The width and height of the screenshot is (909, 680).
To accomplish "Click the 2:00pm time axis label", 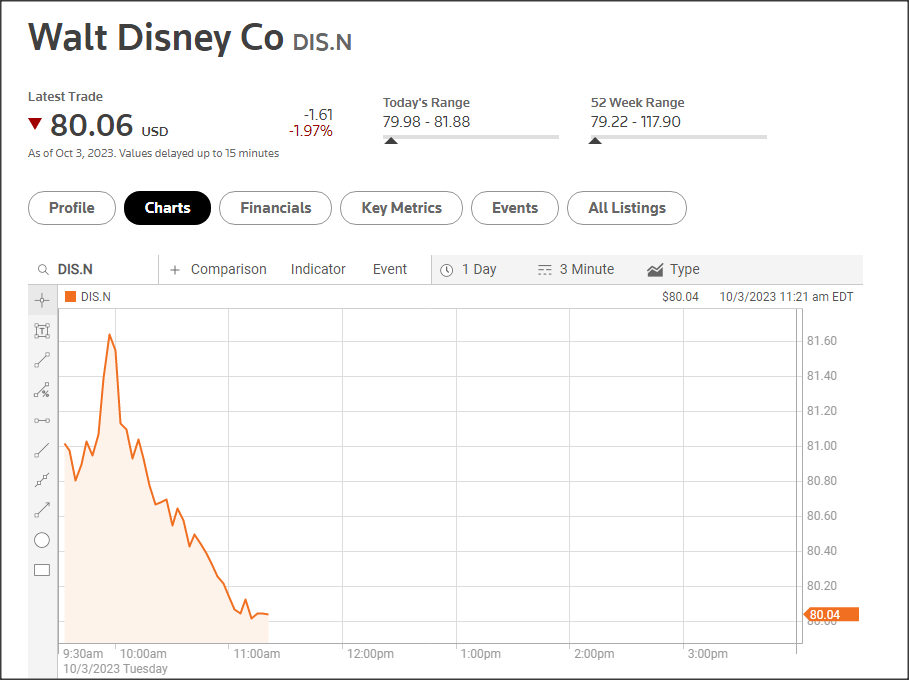I will click(x=594, y=654).
